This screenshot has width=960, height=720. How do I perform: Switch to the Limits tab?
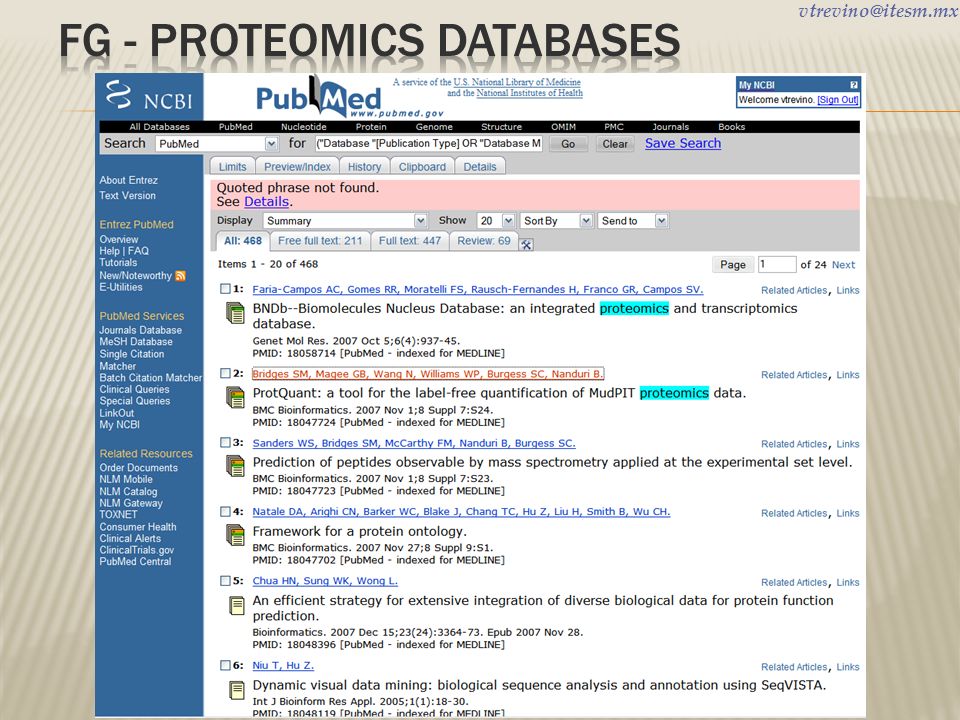233,167
